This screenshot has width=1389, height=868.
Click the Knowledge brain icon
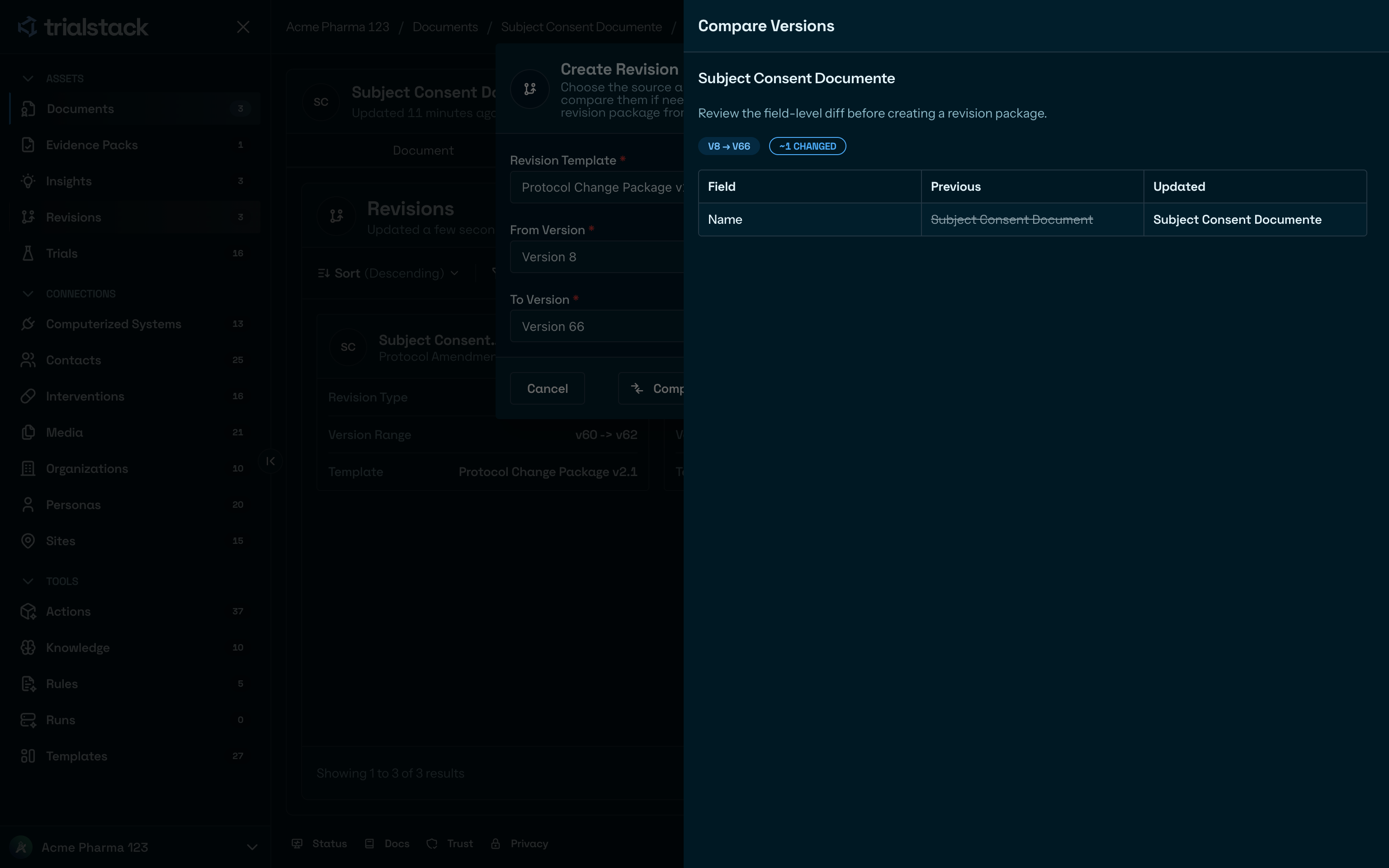(28, 647)
